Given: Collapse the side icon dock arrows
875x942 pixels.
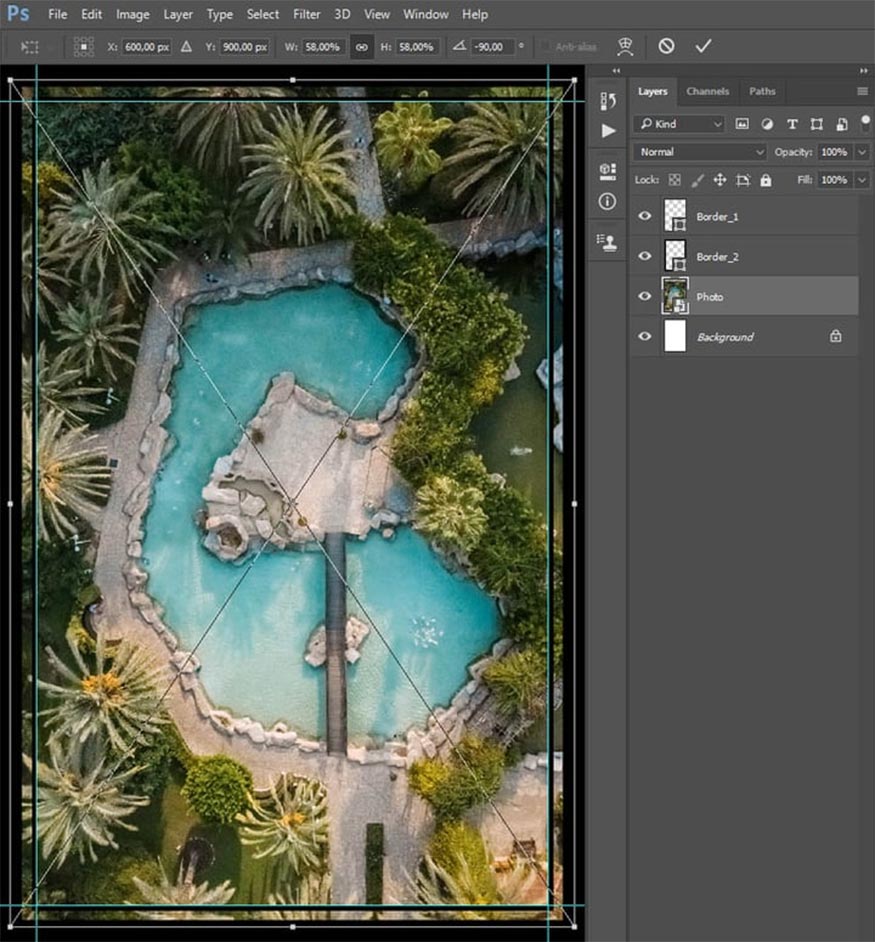Looking at the screenshot, I should point(616,71).
